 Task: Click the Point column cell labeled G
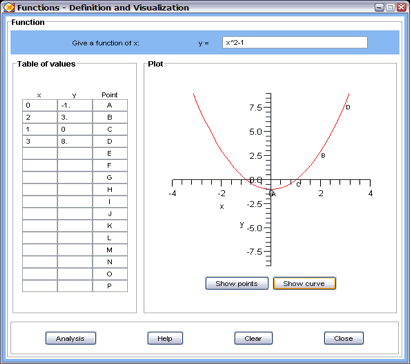coord(110,178)
